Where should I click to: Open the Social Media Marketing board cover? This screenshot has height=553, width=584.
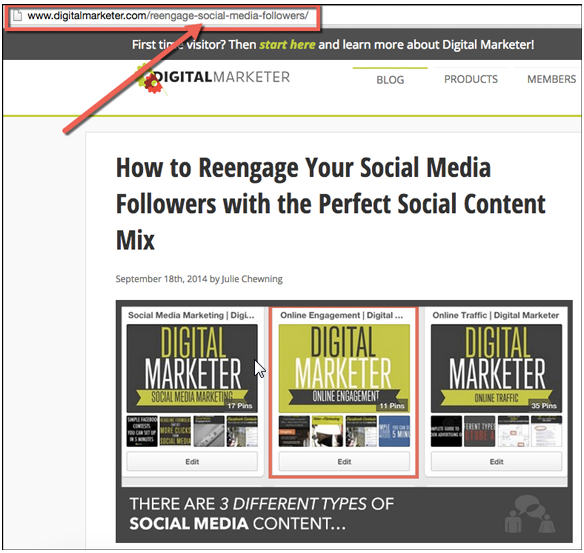point(192,368)
